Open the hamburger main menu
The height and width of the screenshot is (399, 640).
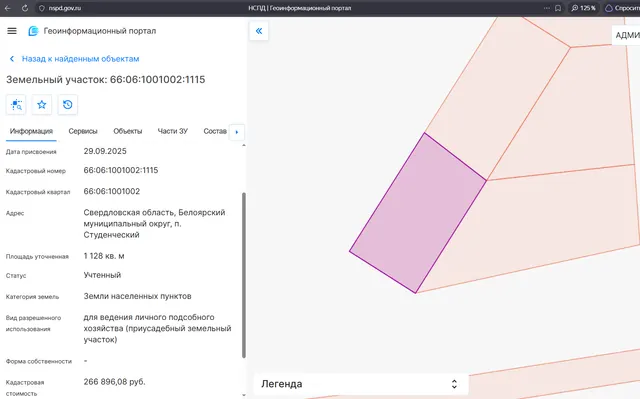[x=12, y=31]
